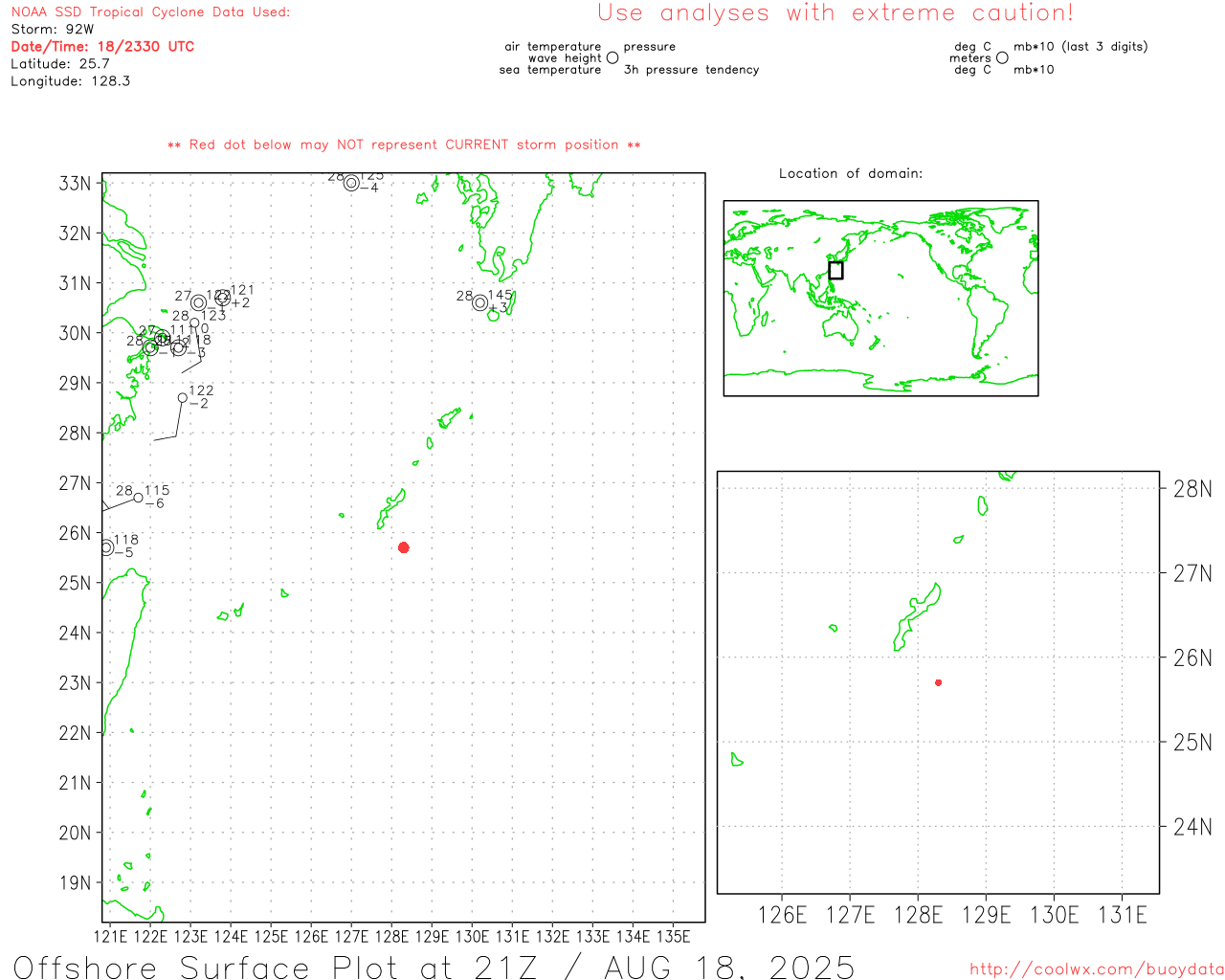Click the '24N' label on the inset map

[1192, 827]
